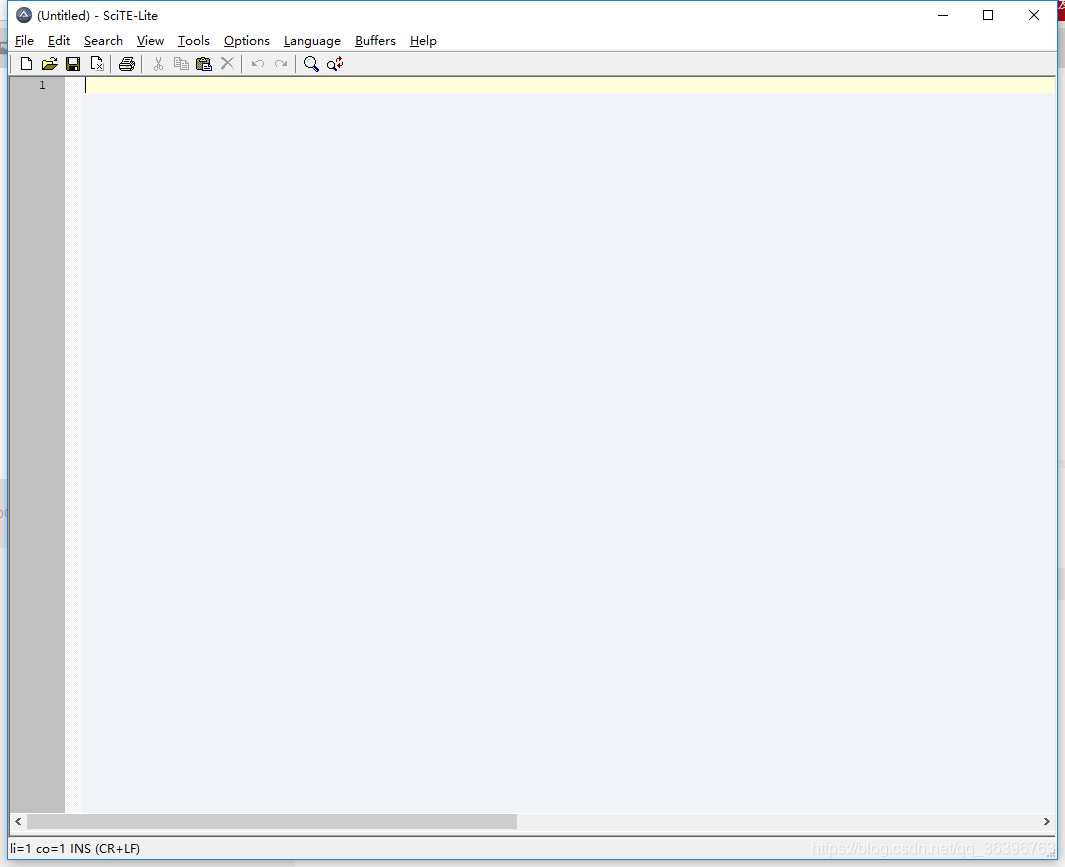Click the Undo arrow icon
Screen dimensions: 1065x867
click(x=257, y=64)
